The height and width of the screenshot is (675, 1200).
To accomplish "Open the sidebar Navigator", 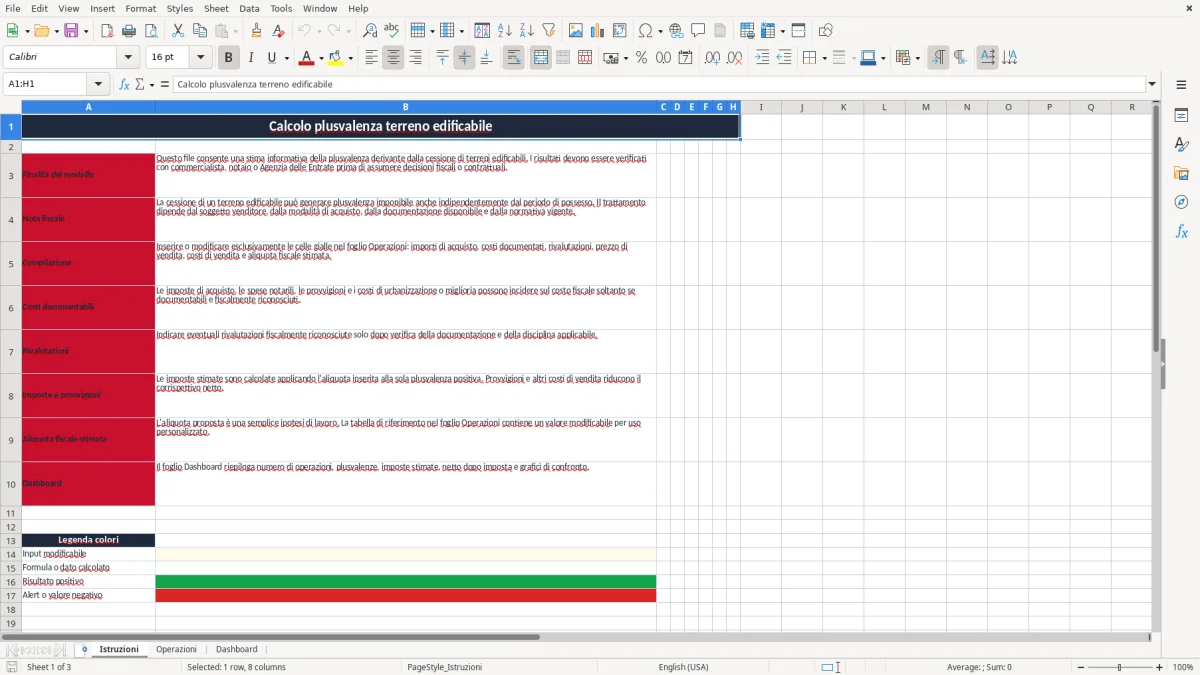I will click(1181, 202).
